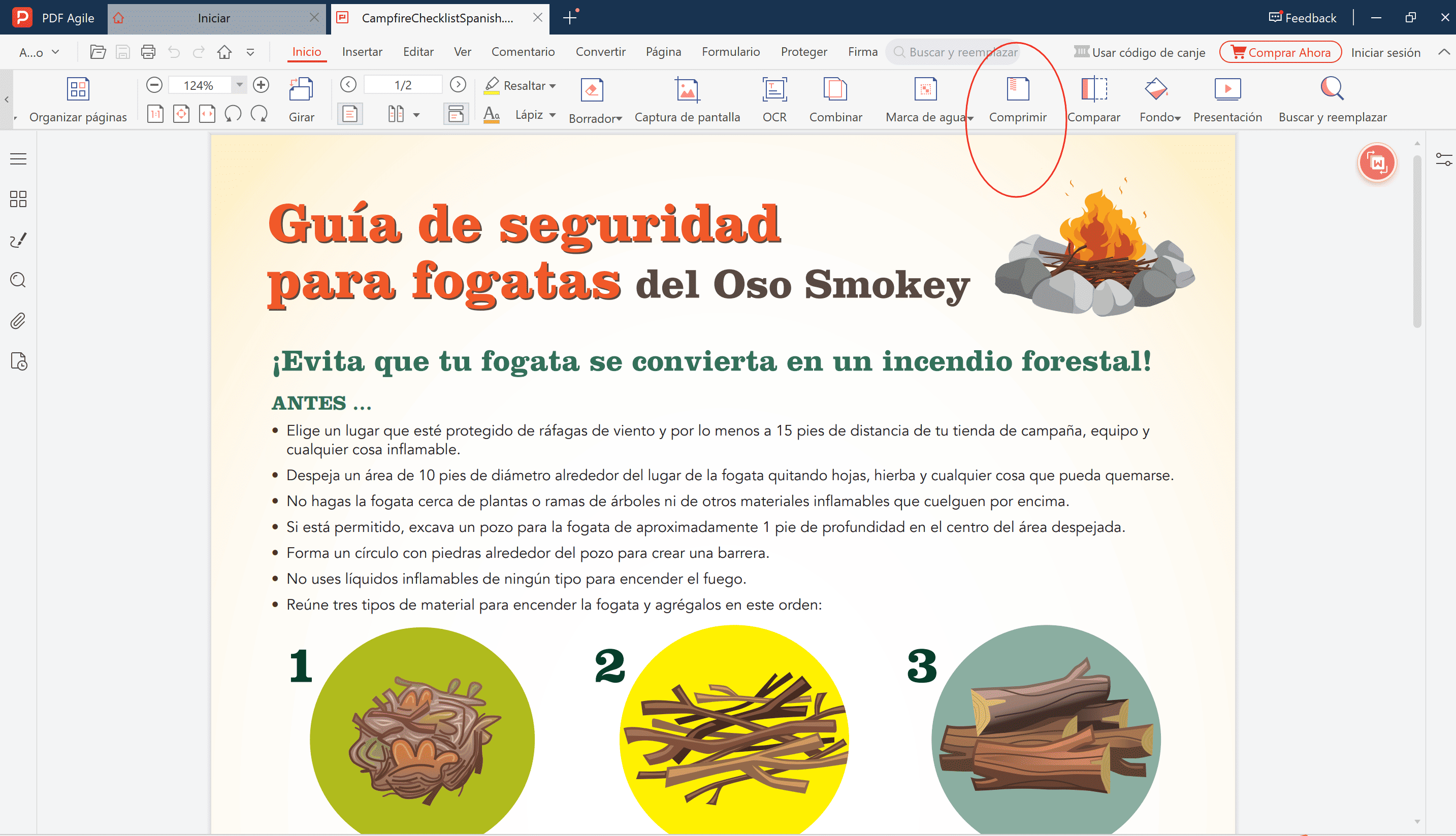Click Usar código de canje

[x=1140, y=52]
